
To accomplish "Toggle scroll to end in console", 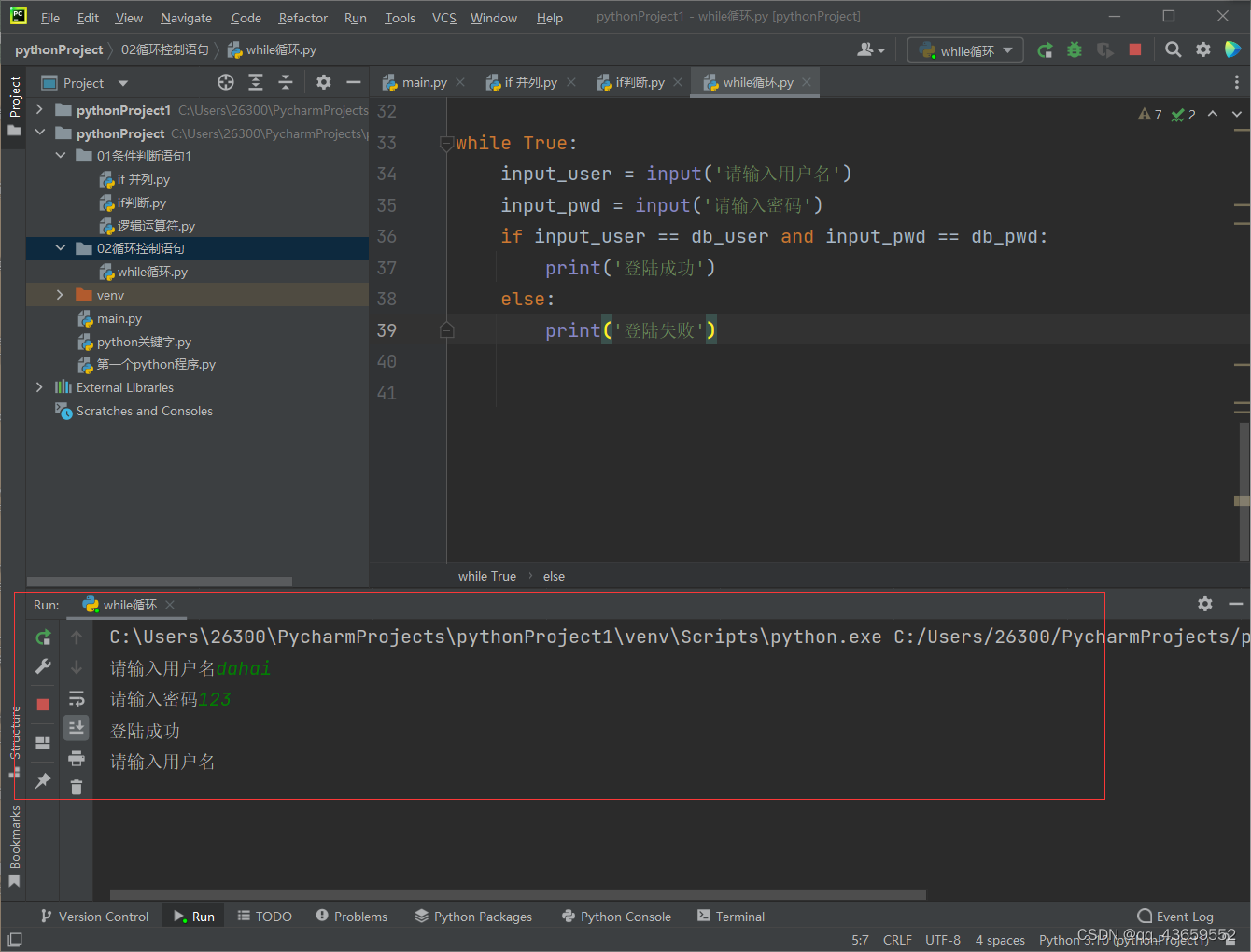I will [x=76, y=727].
